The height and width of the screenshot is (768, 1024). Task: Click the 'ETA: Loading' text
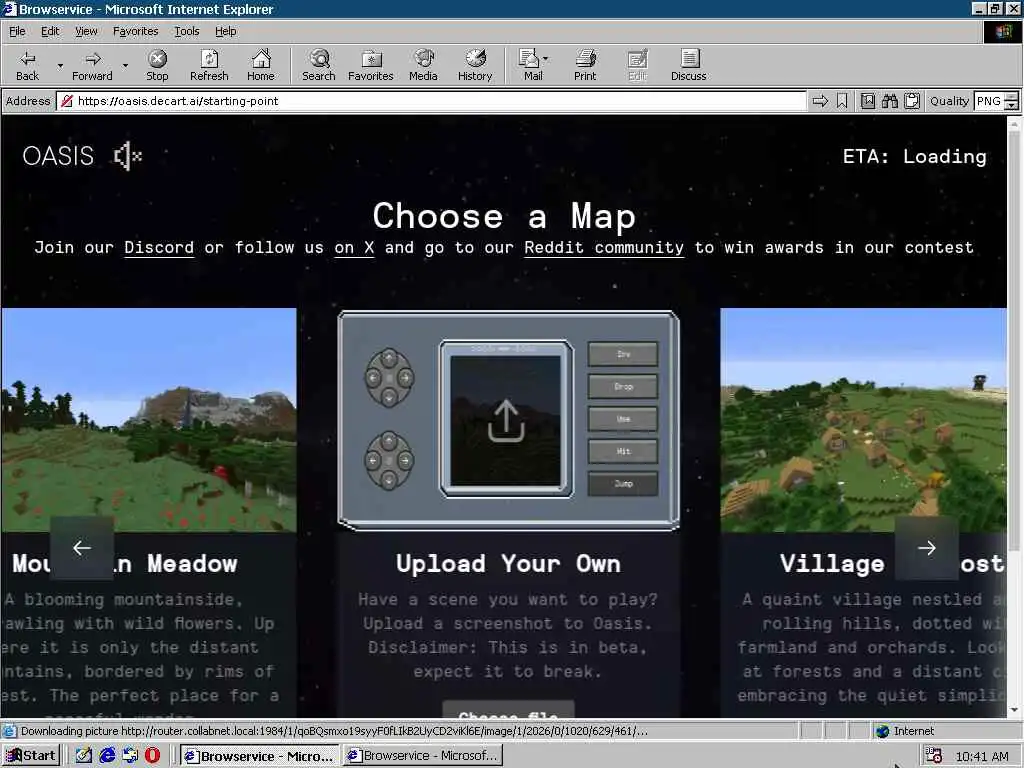pos(914,157)
